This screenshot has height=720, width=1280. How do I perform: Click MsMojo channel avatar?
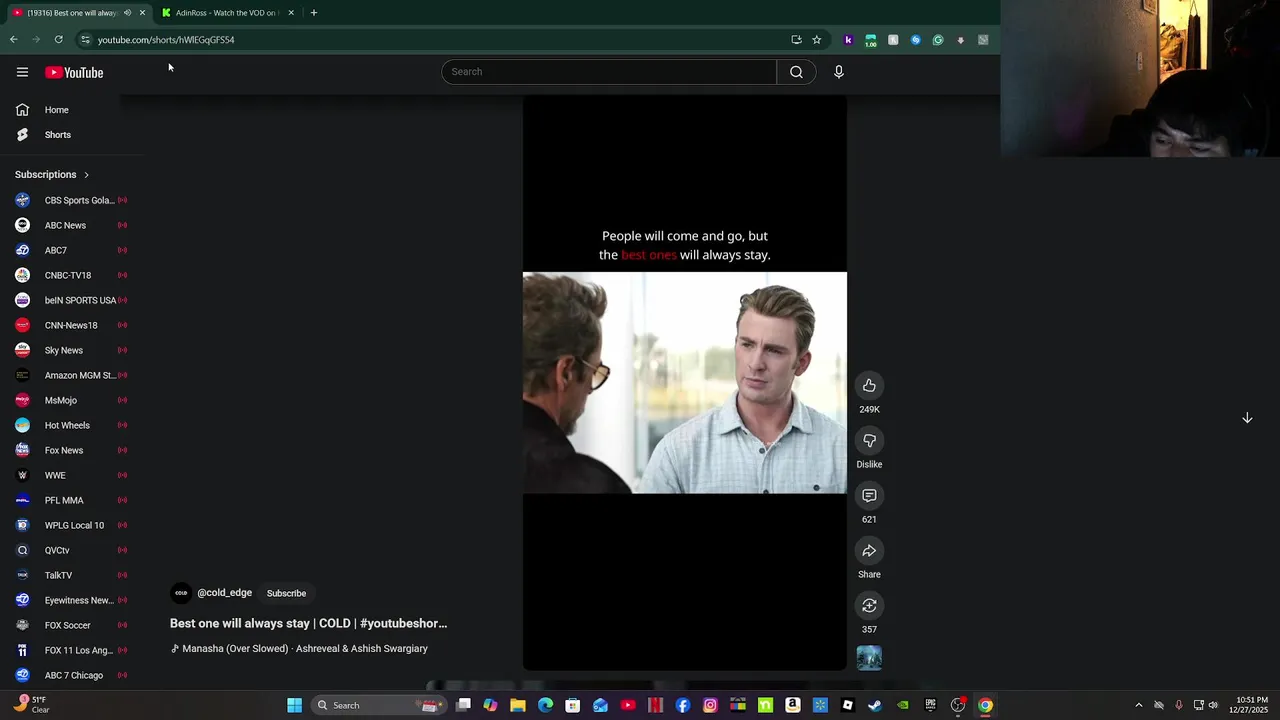(22, 400)
